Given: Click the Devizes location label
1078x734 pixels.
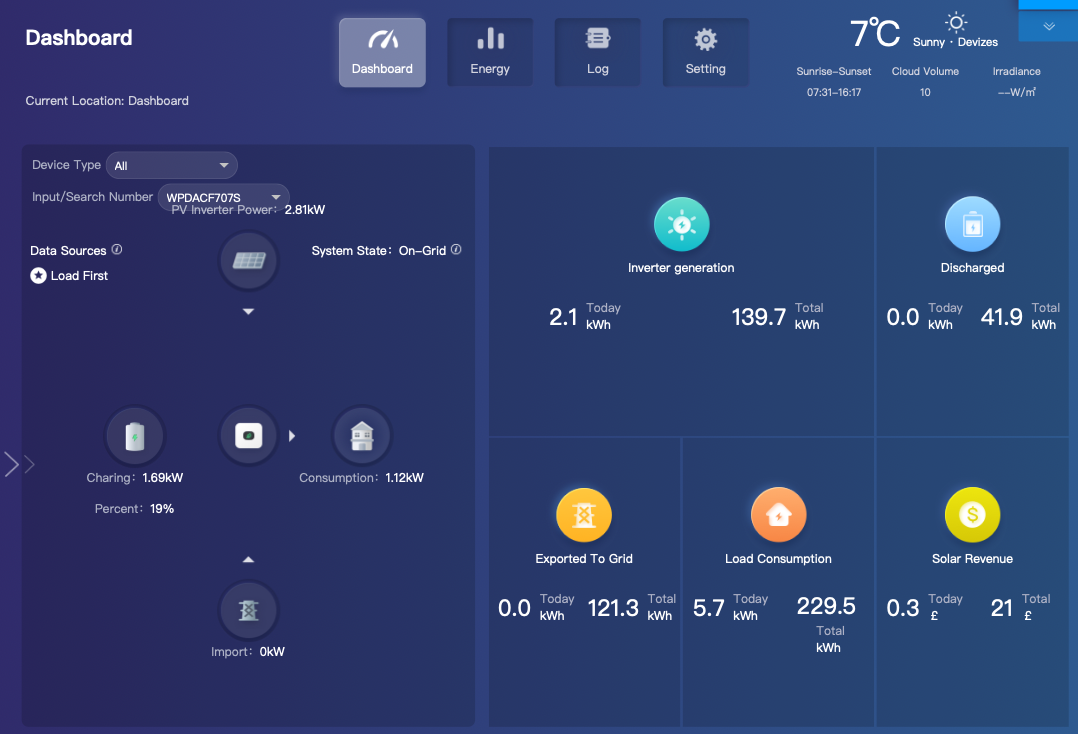Looking at the screenshot, I should 978,43.
